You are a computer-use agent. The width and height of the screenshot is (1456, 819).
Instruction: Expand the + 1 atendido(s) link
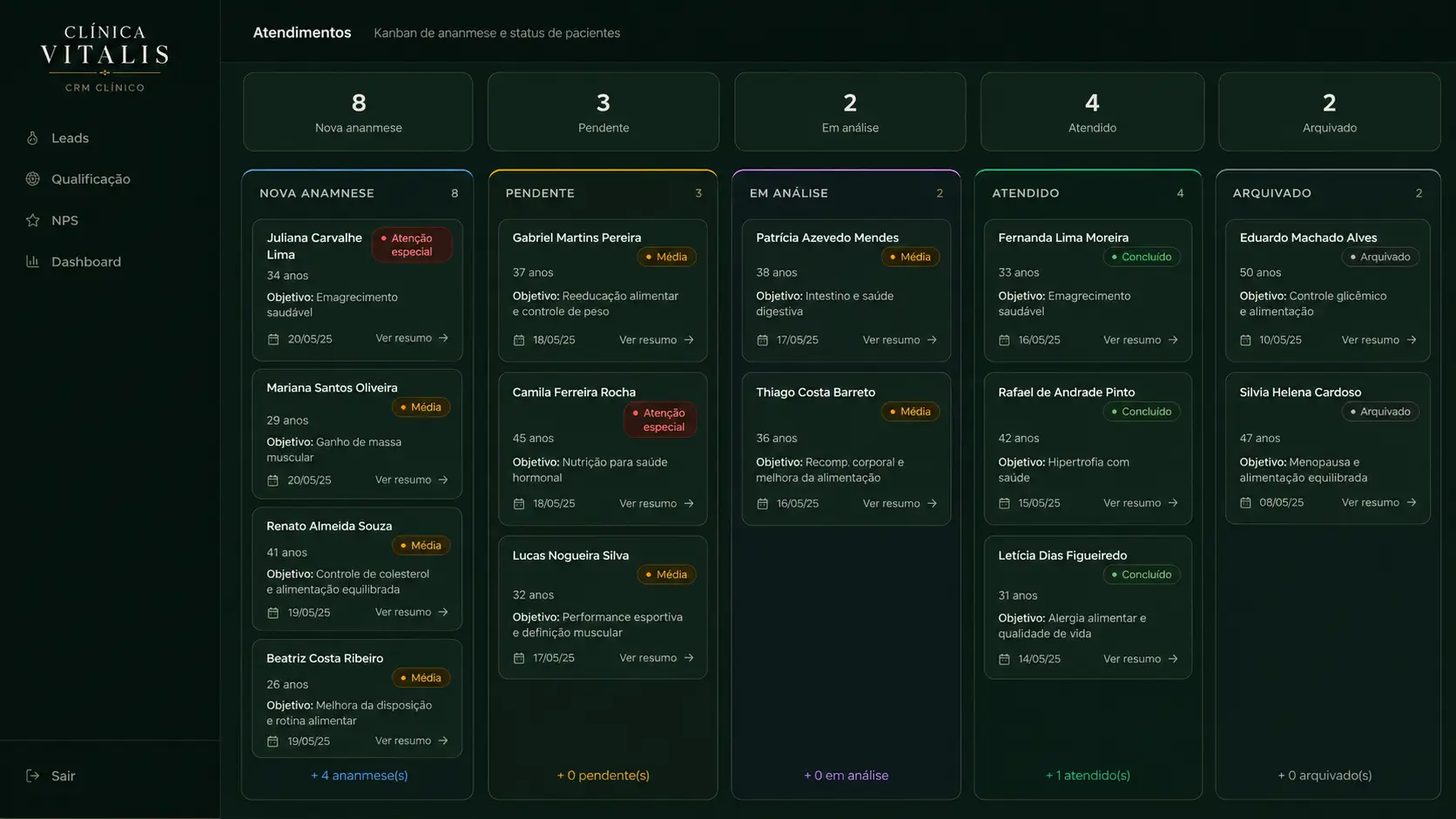[1088, 775]
